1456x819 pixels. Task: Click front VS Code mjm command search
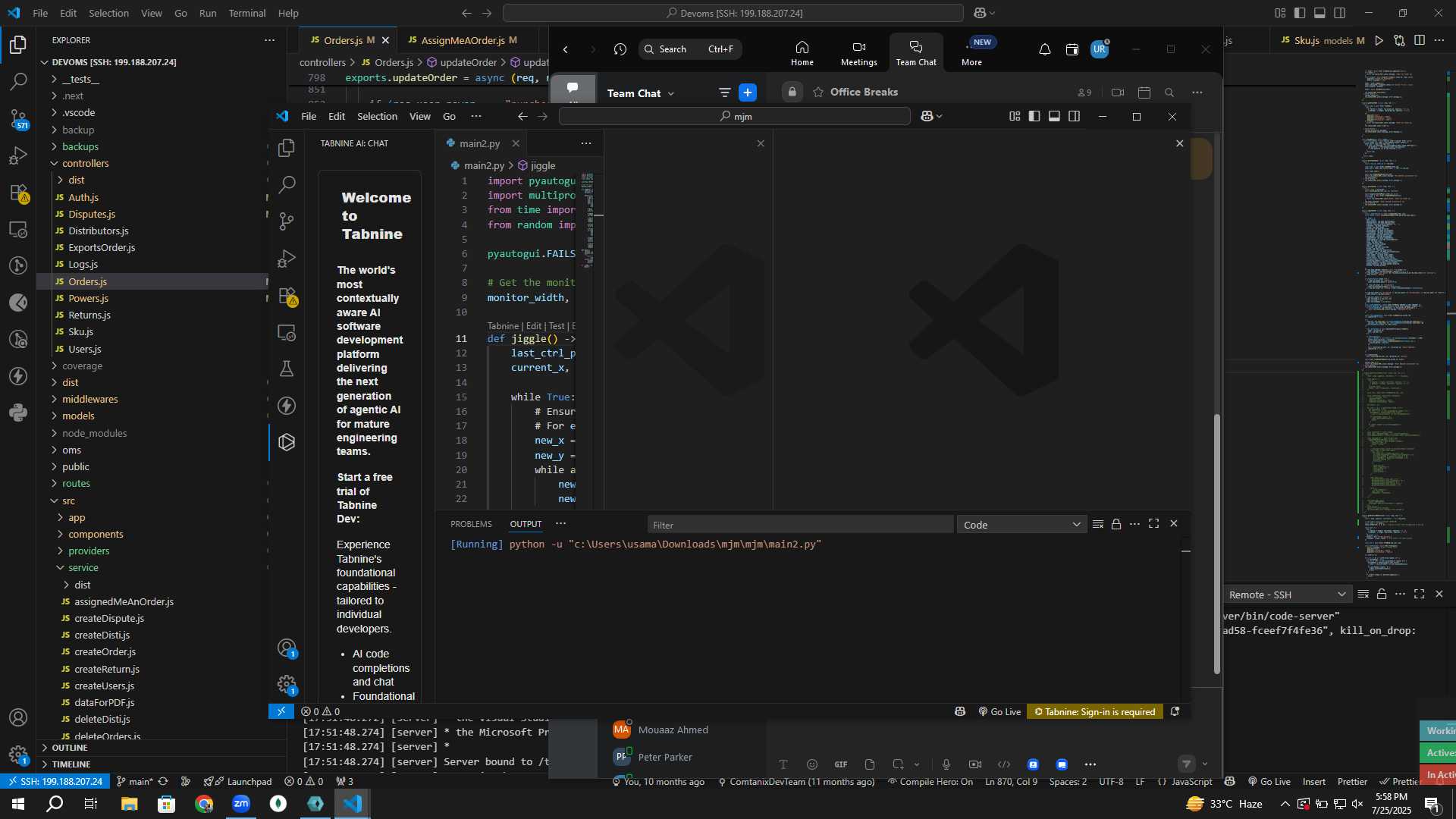tap(734, 116)
